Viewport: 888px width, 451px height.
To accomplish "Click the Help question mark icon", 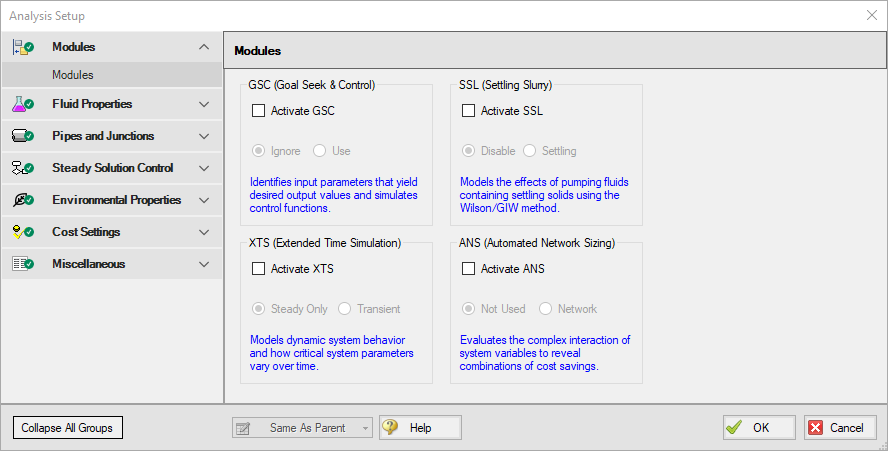I will 391,428.
